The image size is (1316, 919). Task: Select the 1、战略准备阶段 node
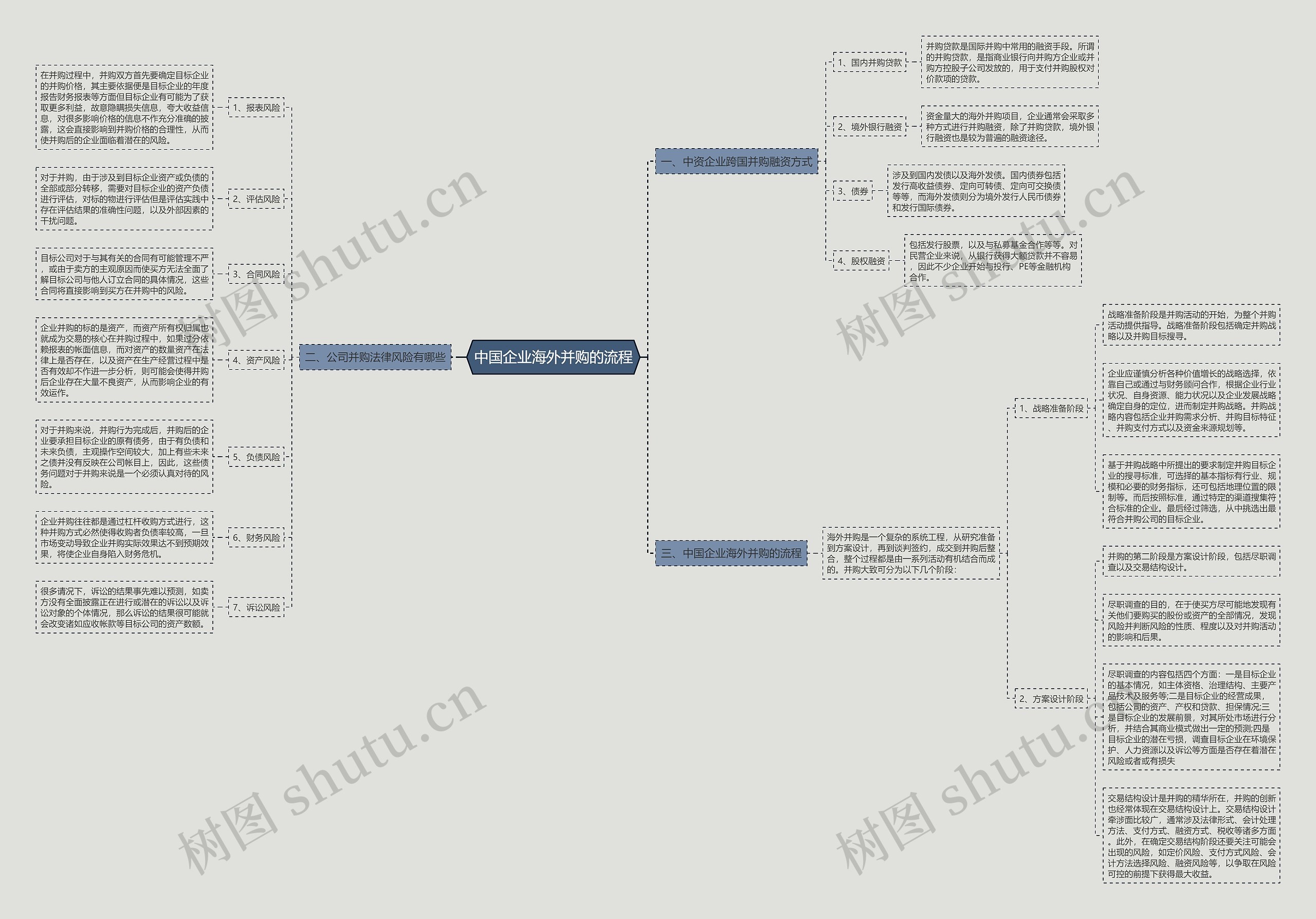coord(1048,407)
